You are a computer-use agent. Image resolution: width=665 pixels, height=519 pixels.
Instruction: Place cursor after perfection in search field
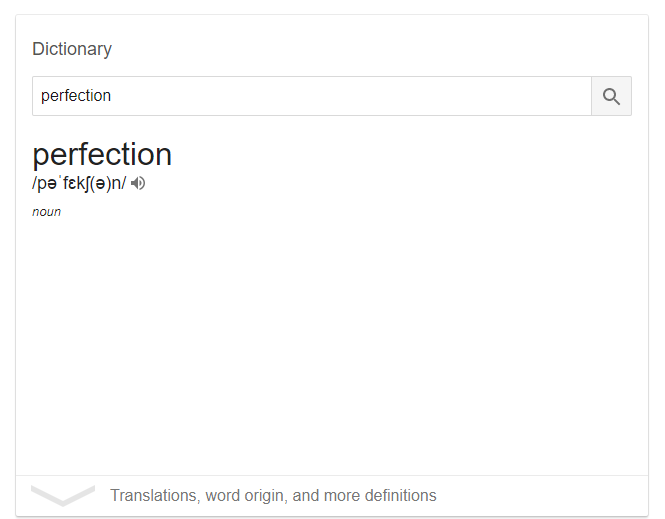[x=112, y=96]
